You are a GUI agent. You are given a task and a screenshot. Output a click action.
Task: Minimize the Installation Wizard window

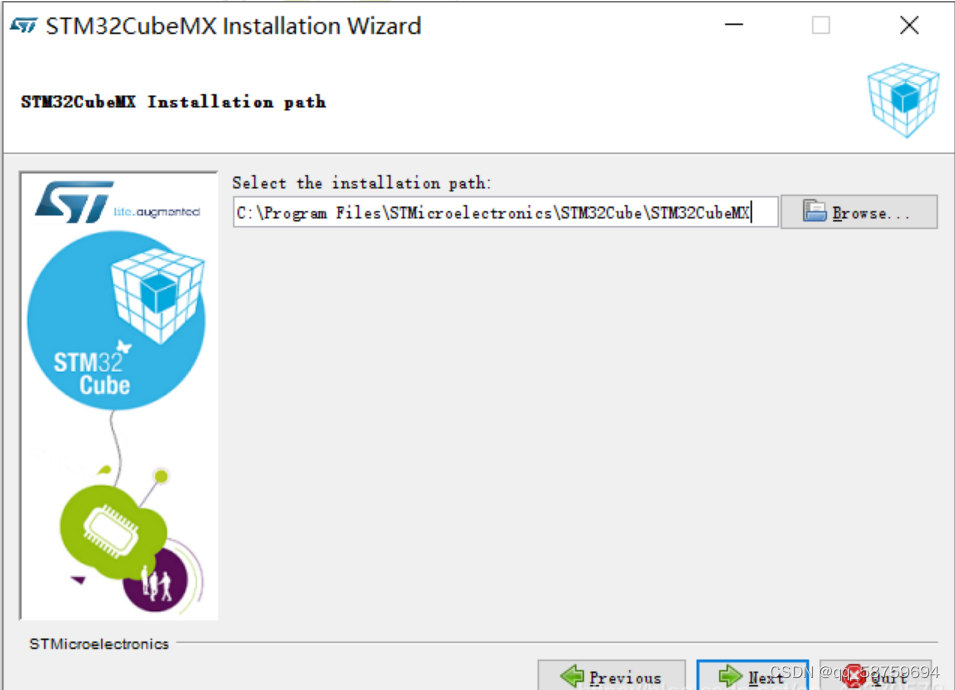coord(734,26)
